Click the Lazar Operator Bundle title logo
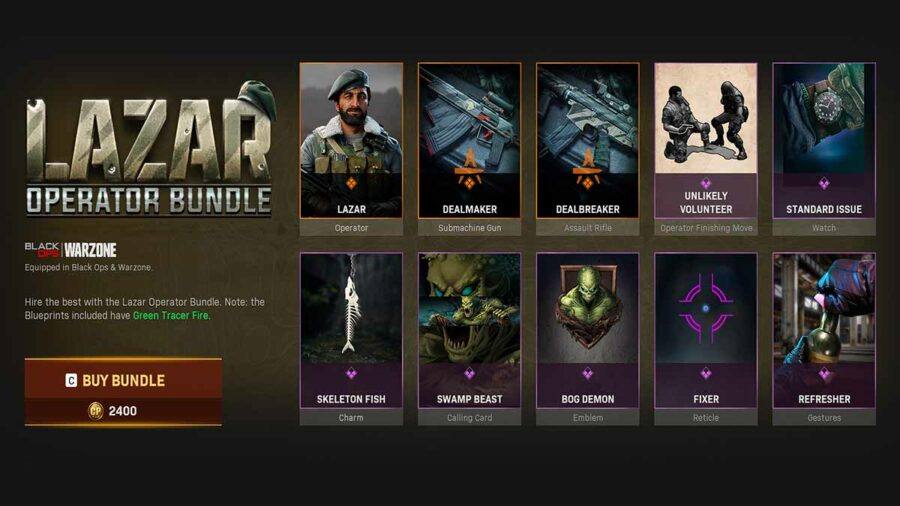 coord(149,149)
